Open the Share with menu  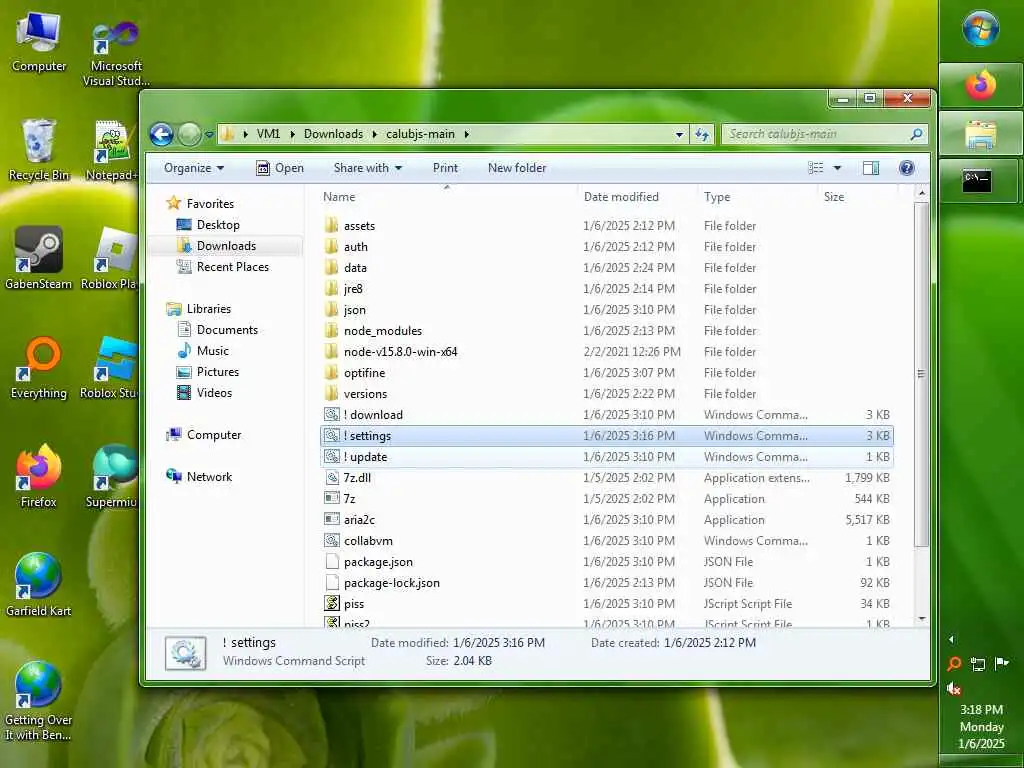tap(368, 168)
